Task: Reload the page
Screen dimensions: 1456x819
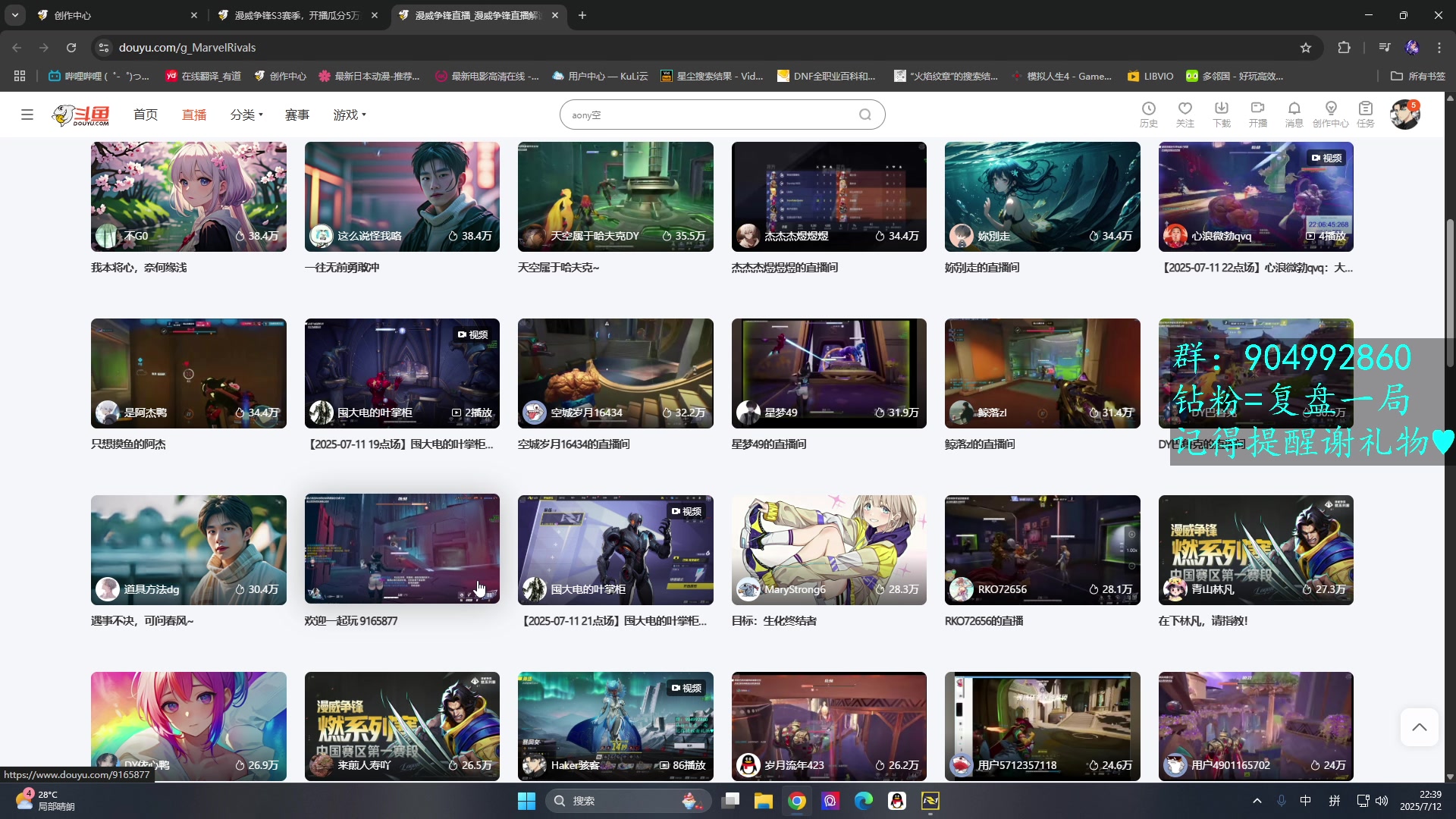Action: click(x=71, y=48)
